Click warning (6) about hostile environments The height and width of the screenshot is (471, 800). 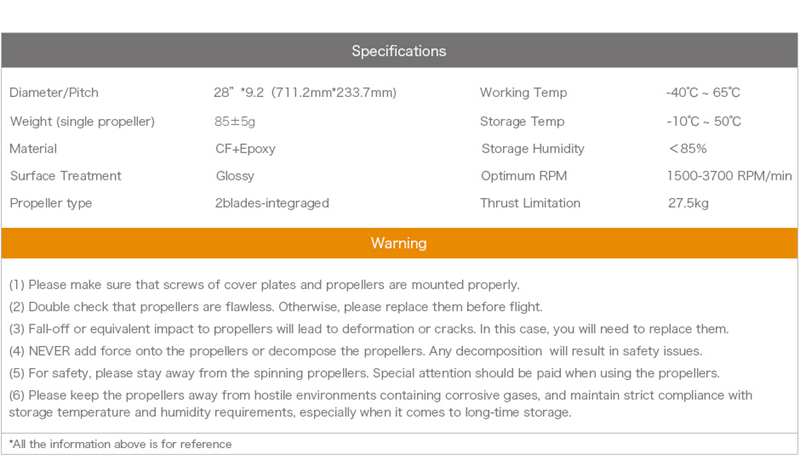pyautogui.click(x=380, y=404)
